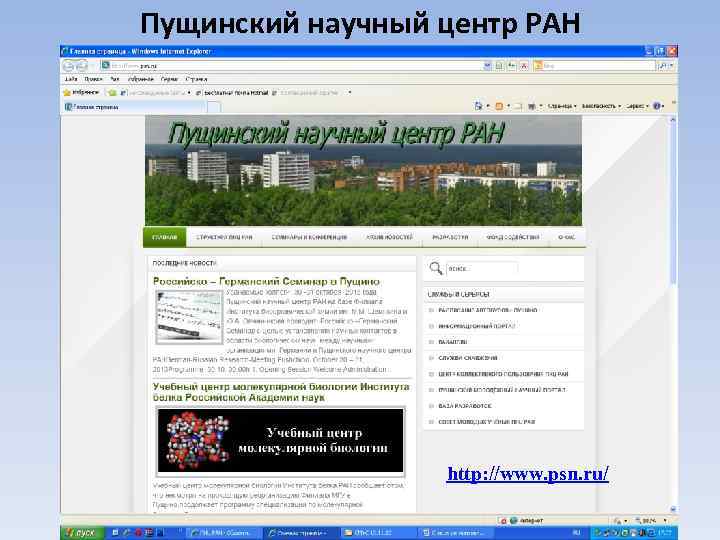Open the address bar history dropdown

(x=487, y=66)
